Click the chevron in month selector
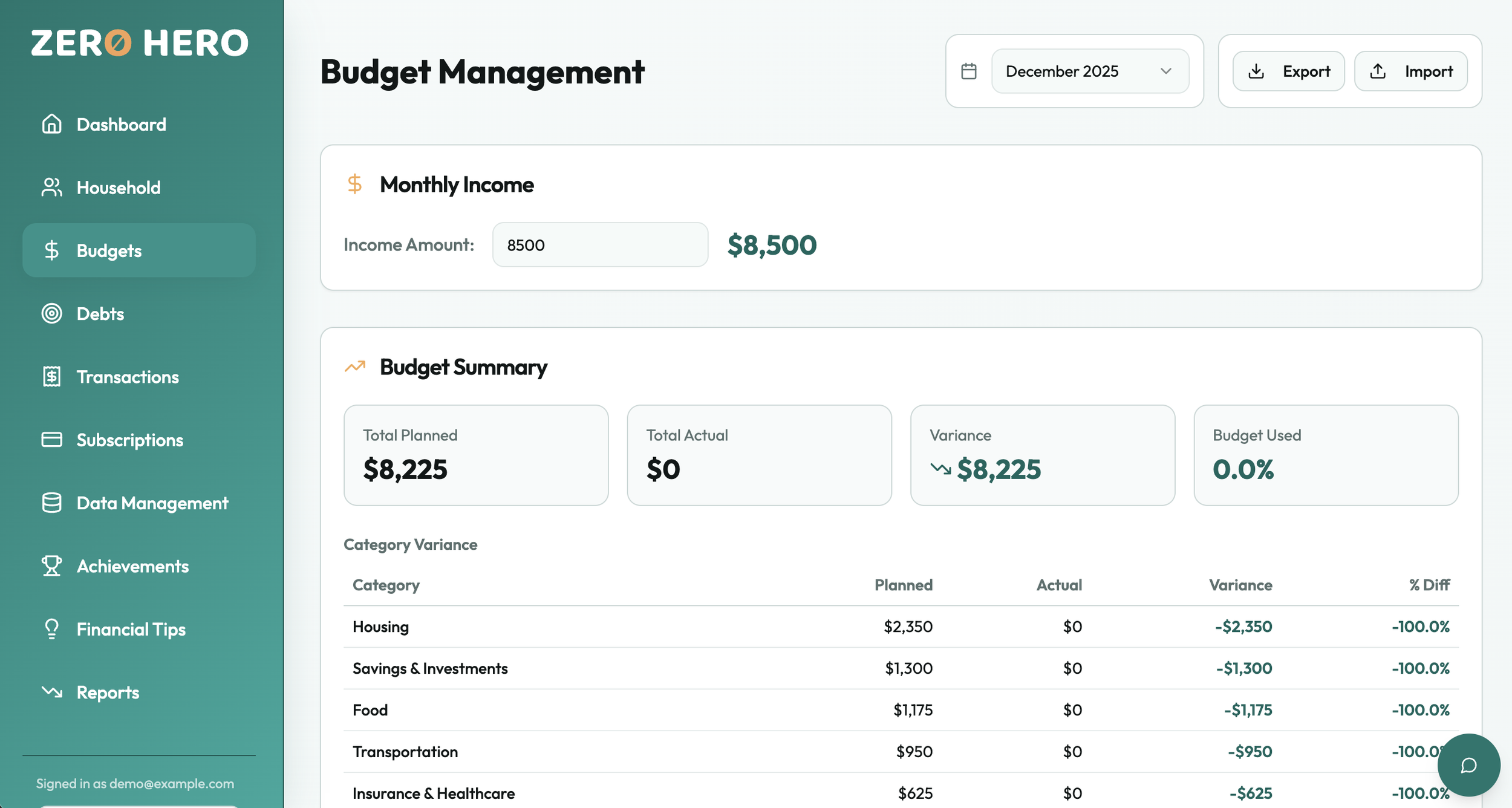This screenshot has width=1512, height=808. point(1166,71)
